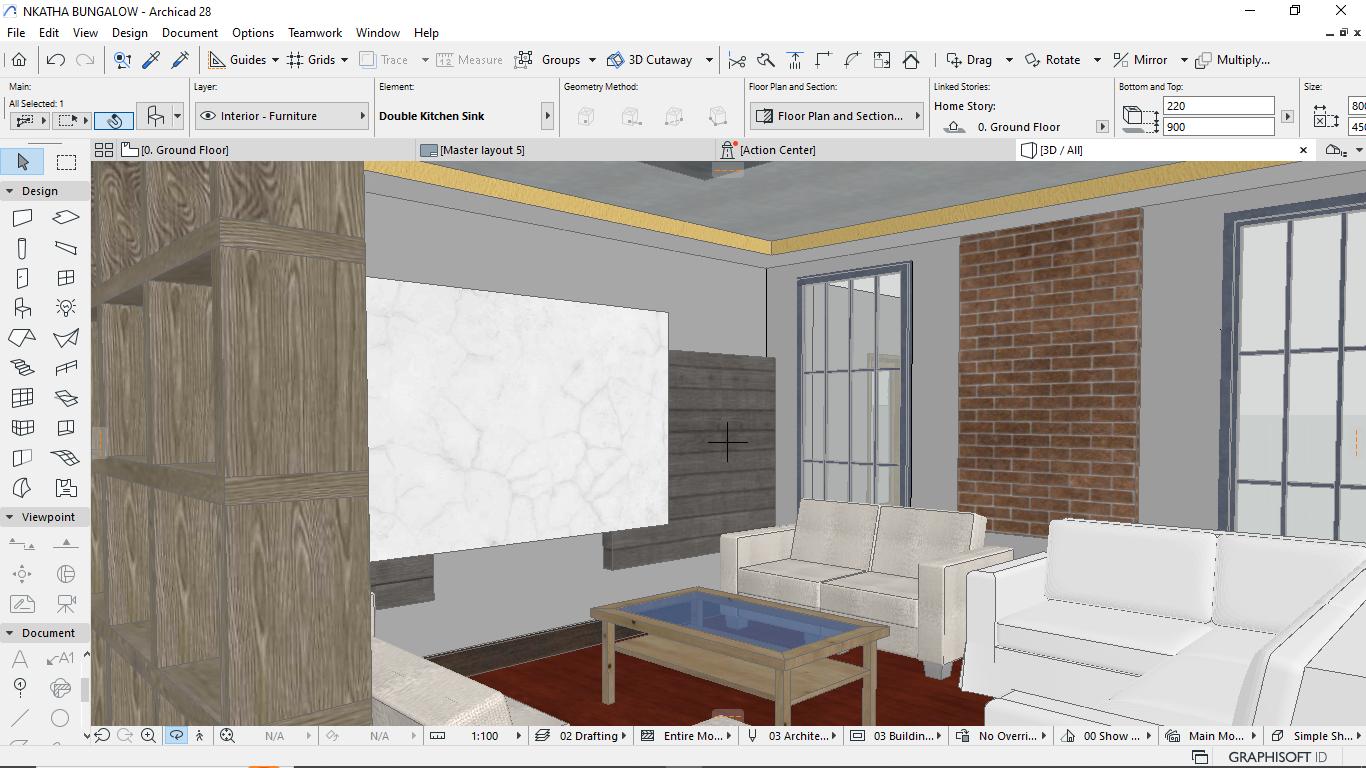Open the Teamwork menu
The width and height of the screenshot is (1366, 768).
coord(314,33)
